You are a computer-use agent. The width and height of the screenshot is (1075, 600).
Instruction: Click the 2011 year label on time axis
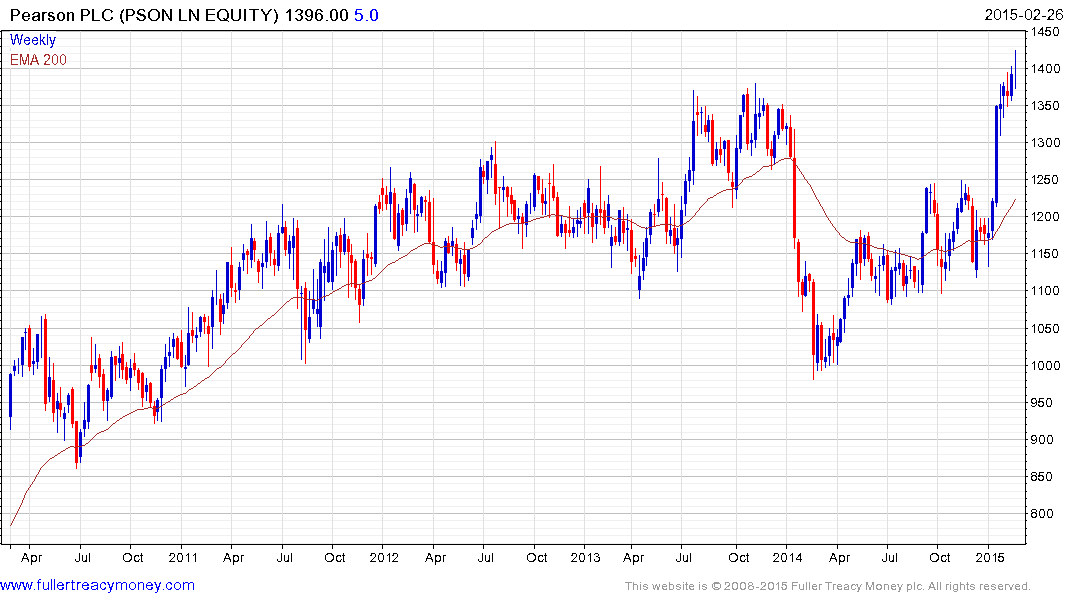tap(182, 557)
